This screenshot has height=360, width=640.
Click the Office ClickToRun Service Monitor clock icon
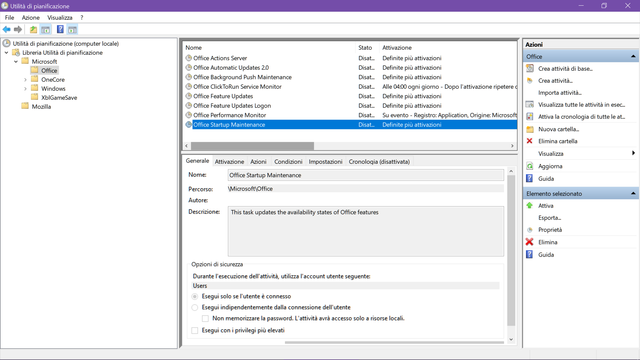tap(189, 87)
